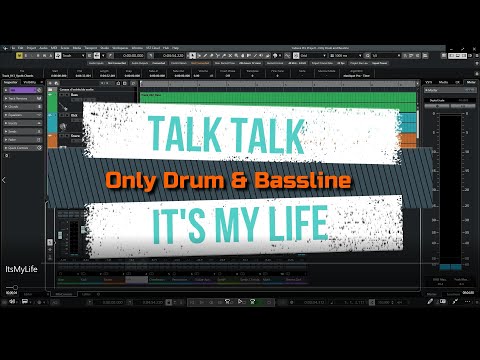Open the Transport menu
The height and width of the screenshot is (360, 480).
point(90,48)
